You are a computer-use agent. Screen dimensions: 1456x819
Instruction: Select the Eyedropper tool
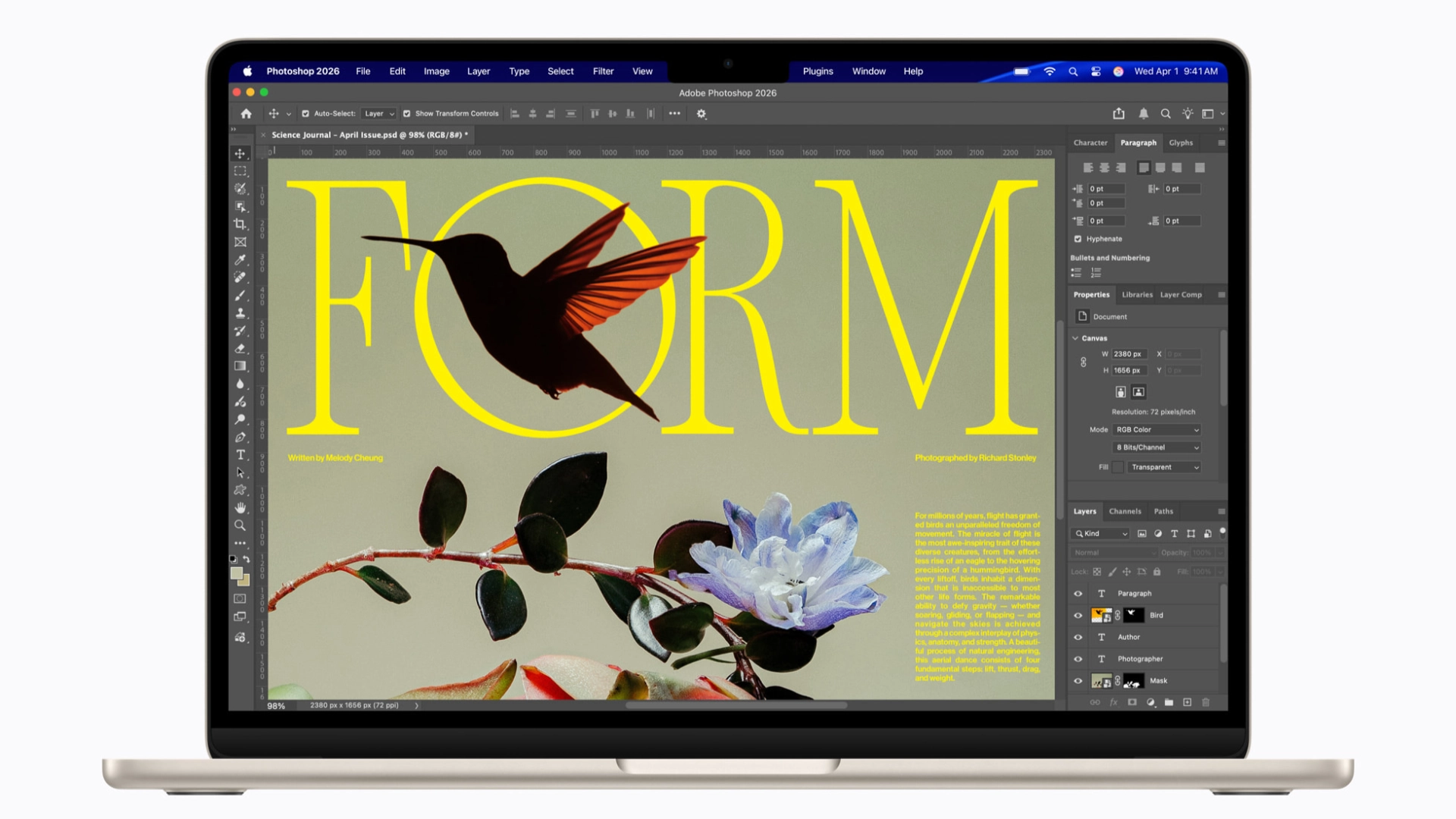tap(240, 260)
